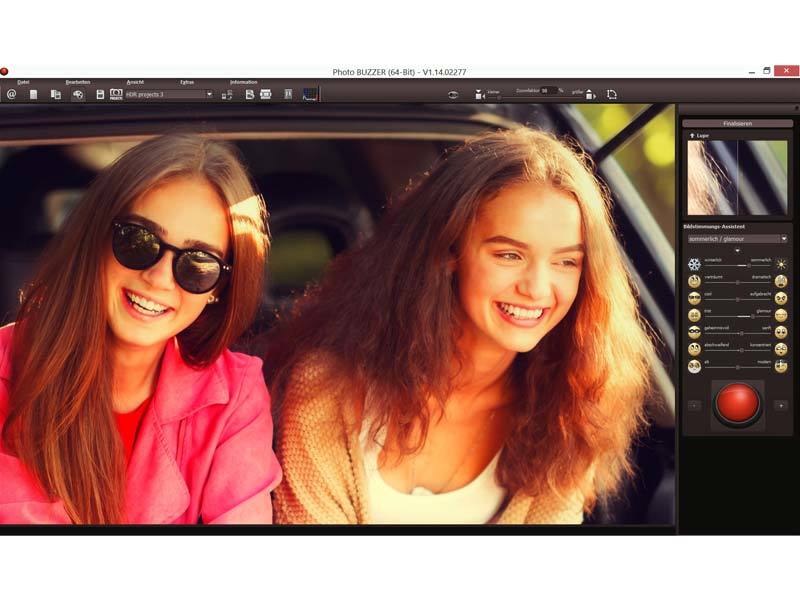Click the fit-to-window crop icon
The width and height of the screenshot is (800, 600).
(x=612, y=94)
